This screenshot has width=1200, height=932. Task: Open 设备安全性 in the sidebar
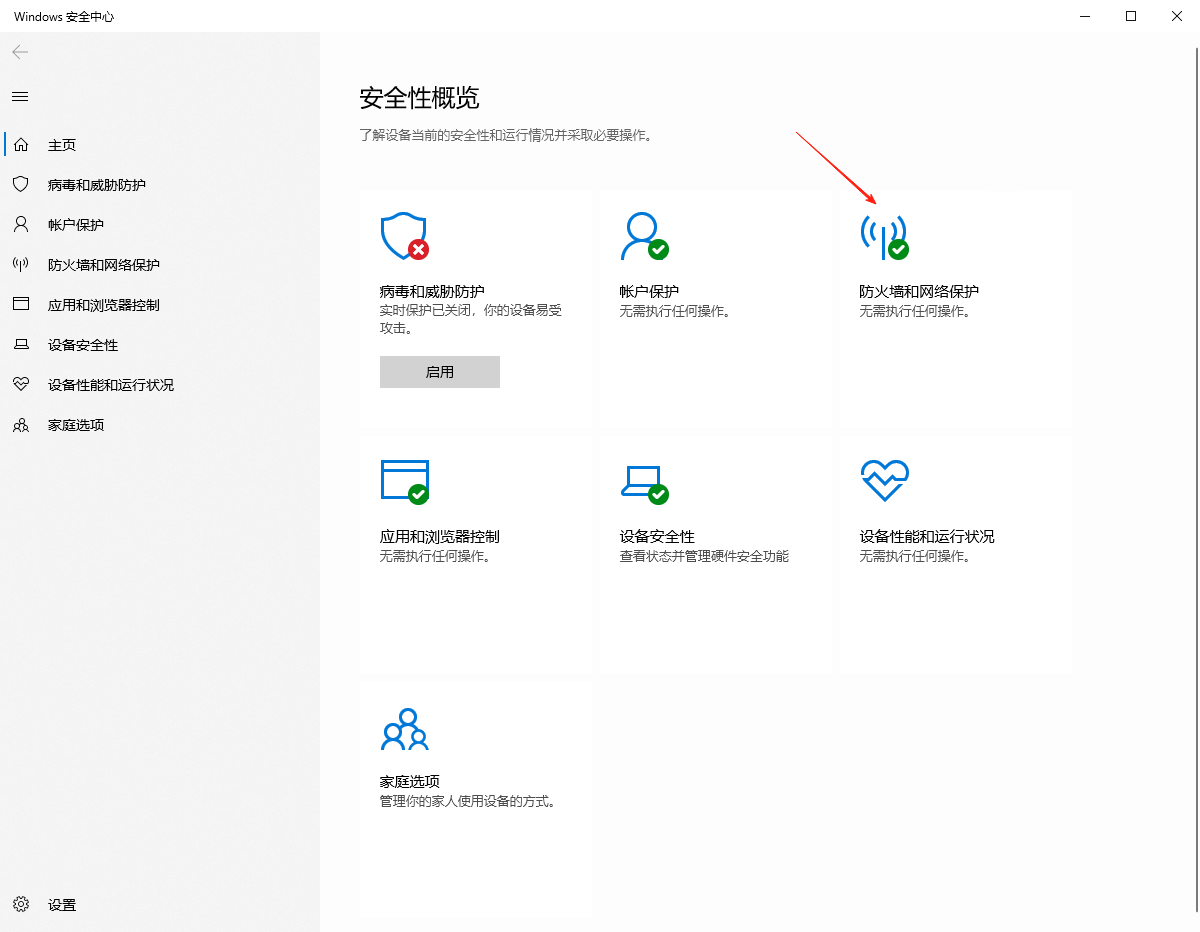pos(83,345)
